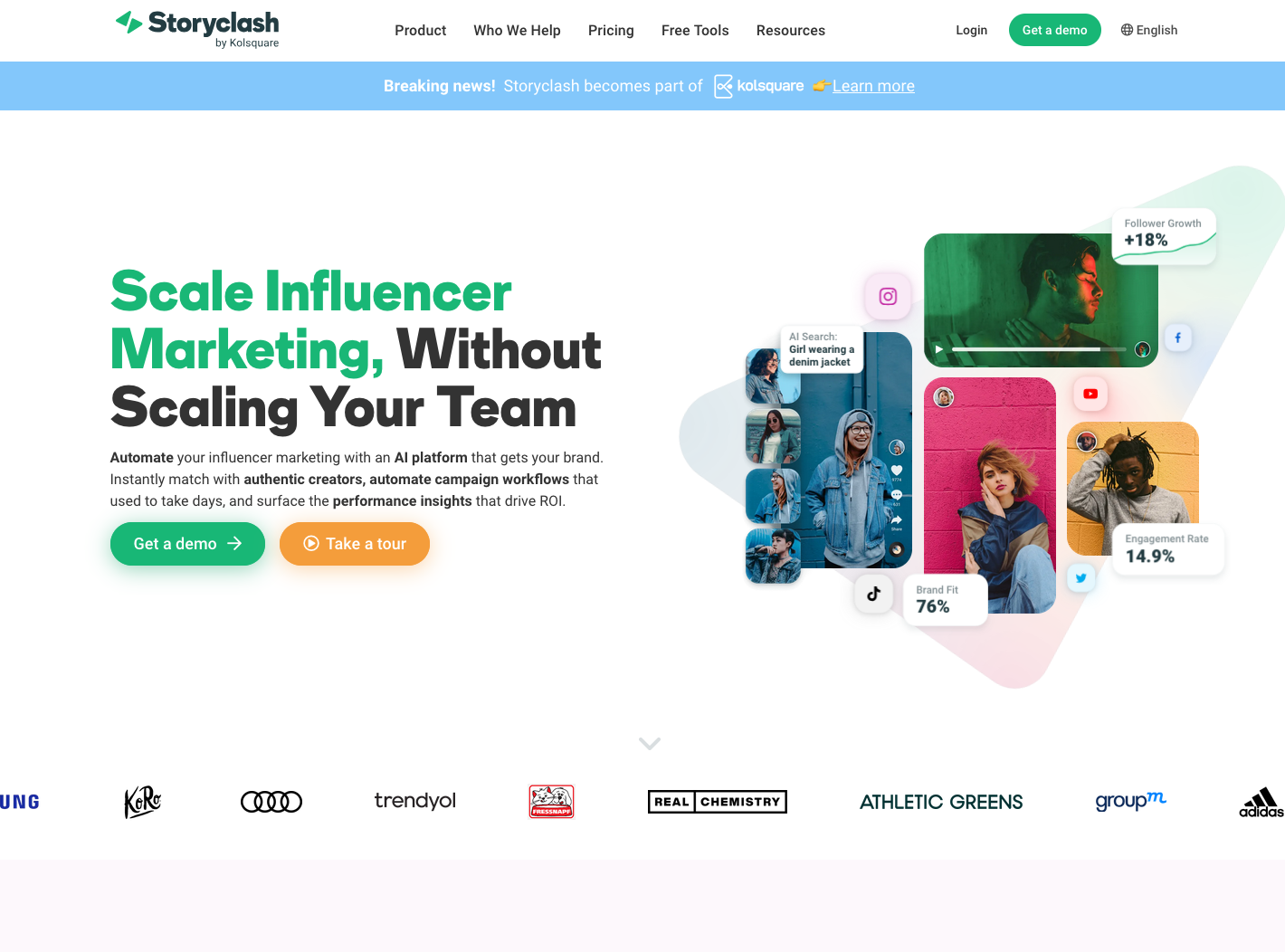Screen dimensions: 1285x952
Task: Go to the Pricing page
Action: 611,31
